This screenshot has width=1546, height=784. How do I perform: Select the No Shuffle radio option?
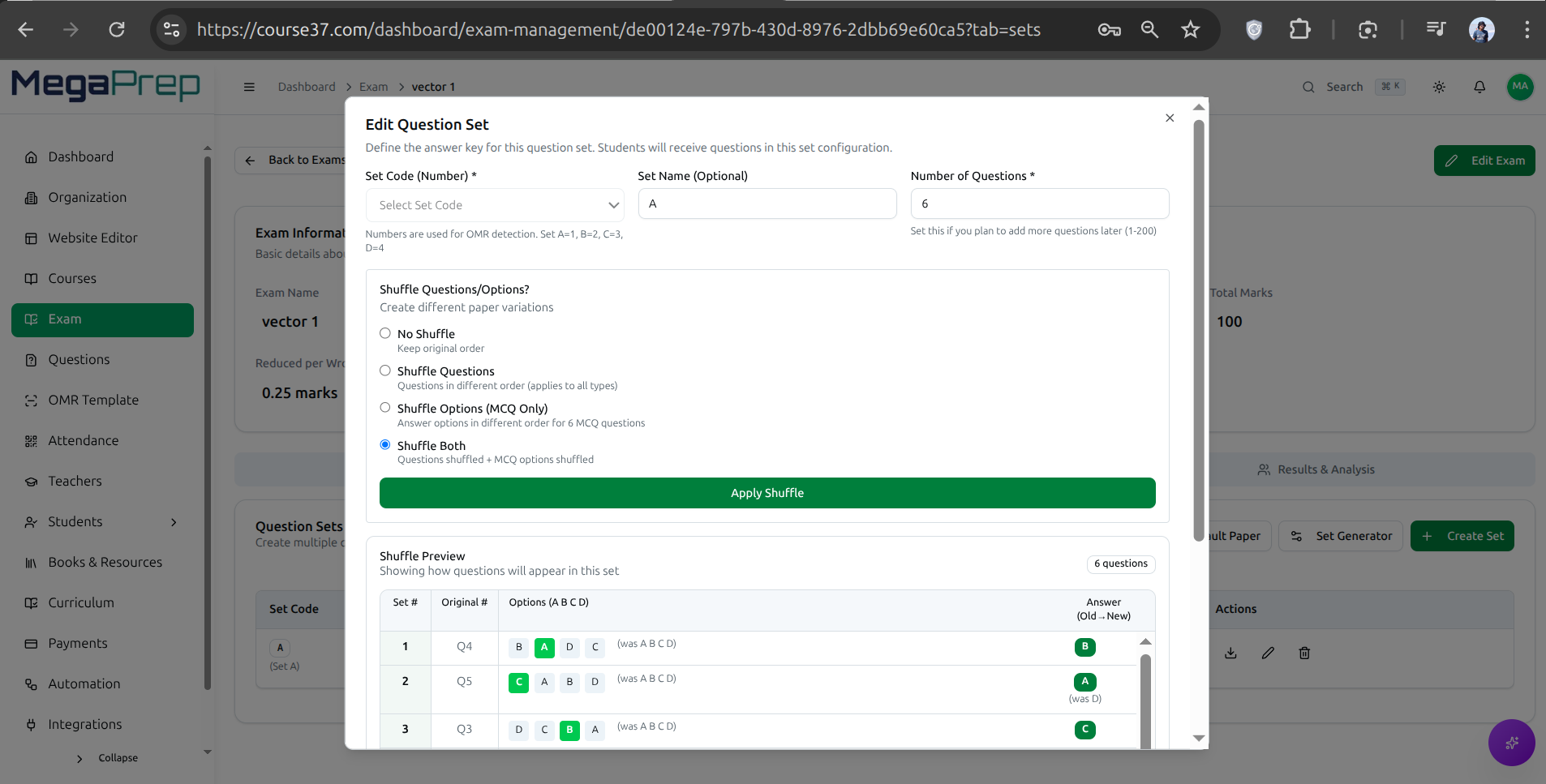(x=385, y=333)
